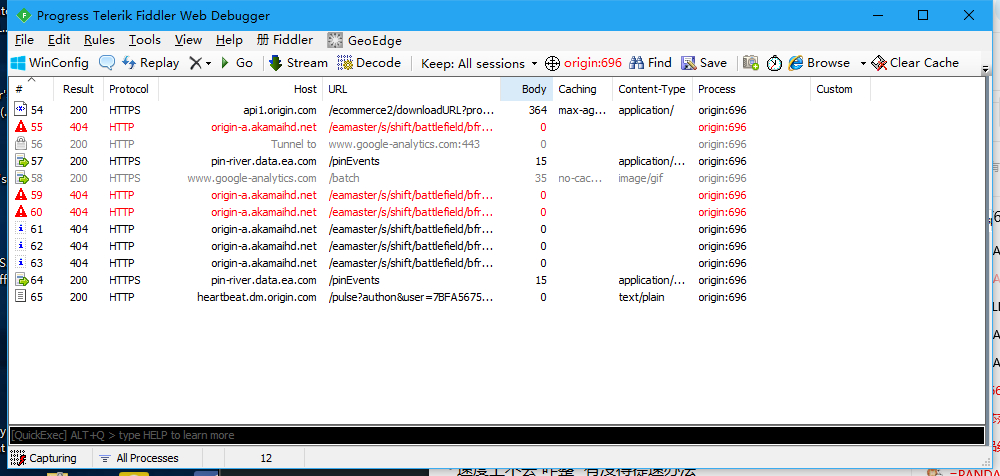Screen dimensions: 1000x476
Task: Select session 57 POST arrow icon
Action: (x=21, y=161)
